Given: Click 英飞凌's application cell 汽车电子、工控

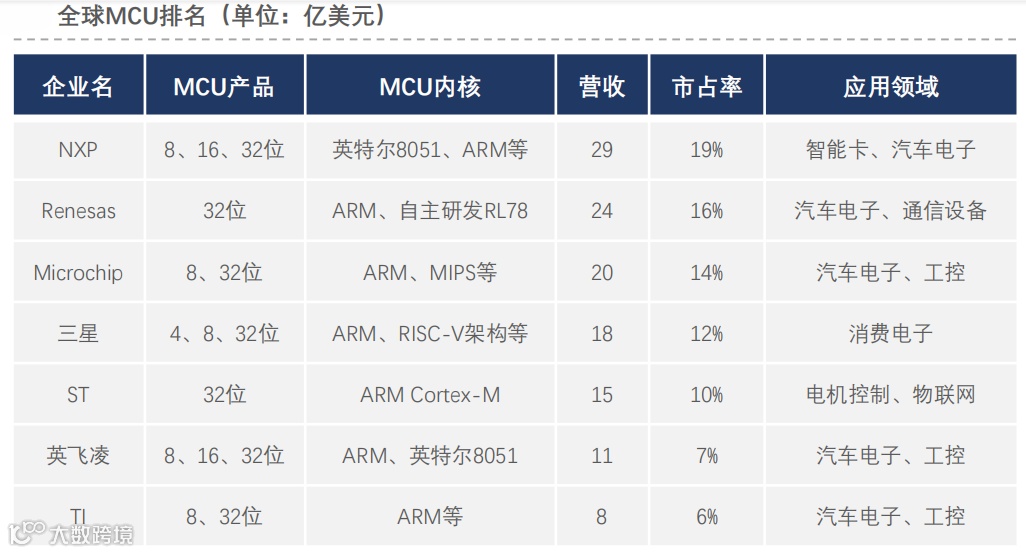Looking at the screenshot, I should [x=891, y=455].
